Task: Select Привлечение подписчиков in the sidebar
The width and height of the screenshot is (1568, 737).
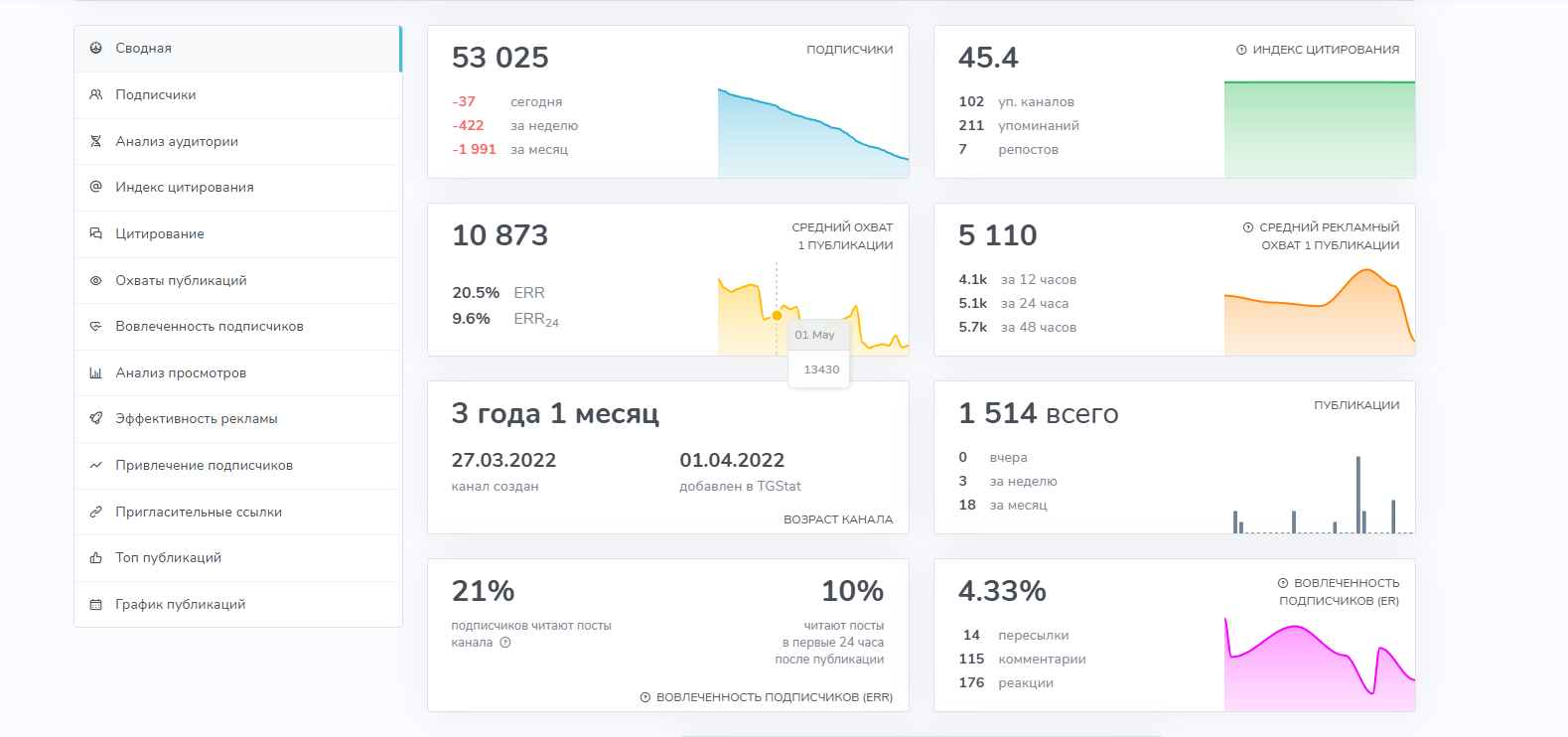Action: [x=204, y=465]
